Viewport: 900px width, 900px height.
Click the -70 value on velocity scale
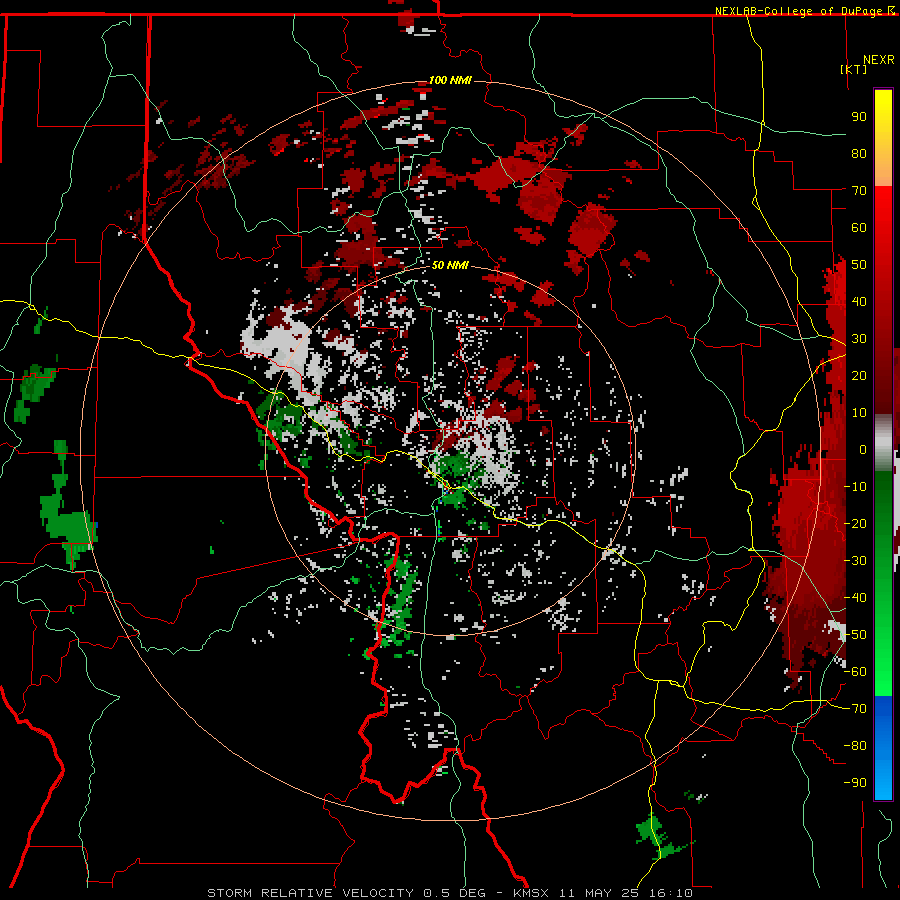[x=855, y=709]
